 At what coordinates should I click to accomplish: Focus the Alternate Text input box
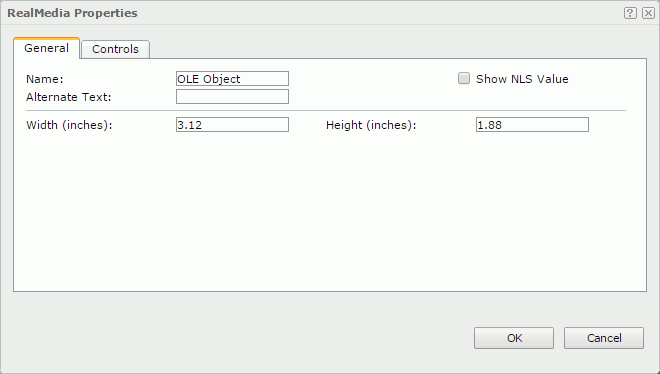tap(232, 97)
